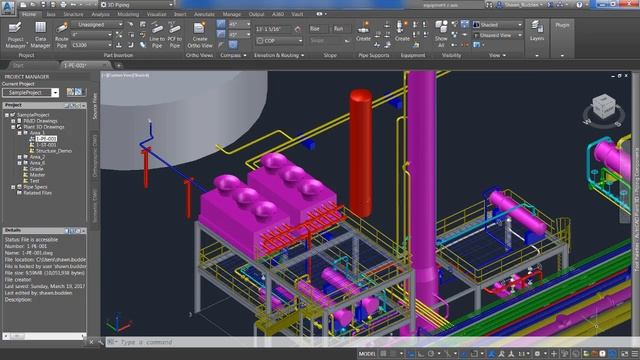Launch Create Ortho View

200,36
